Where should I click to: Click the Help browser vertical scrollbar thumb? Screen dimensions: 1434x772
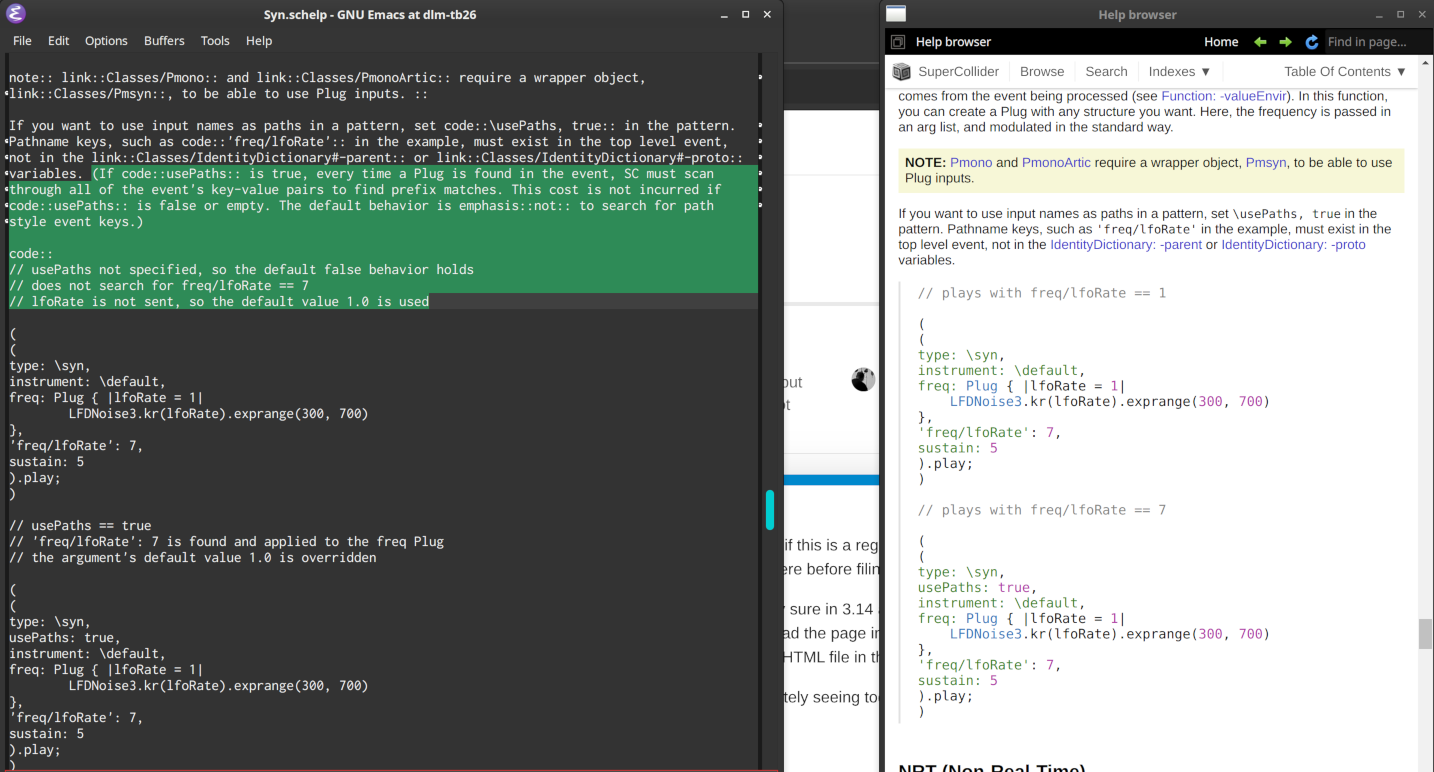(x=1426, y=634)
